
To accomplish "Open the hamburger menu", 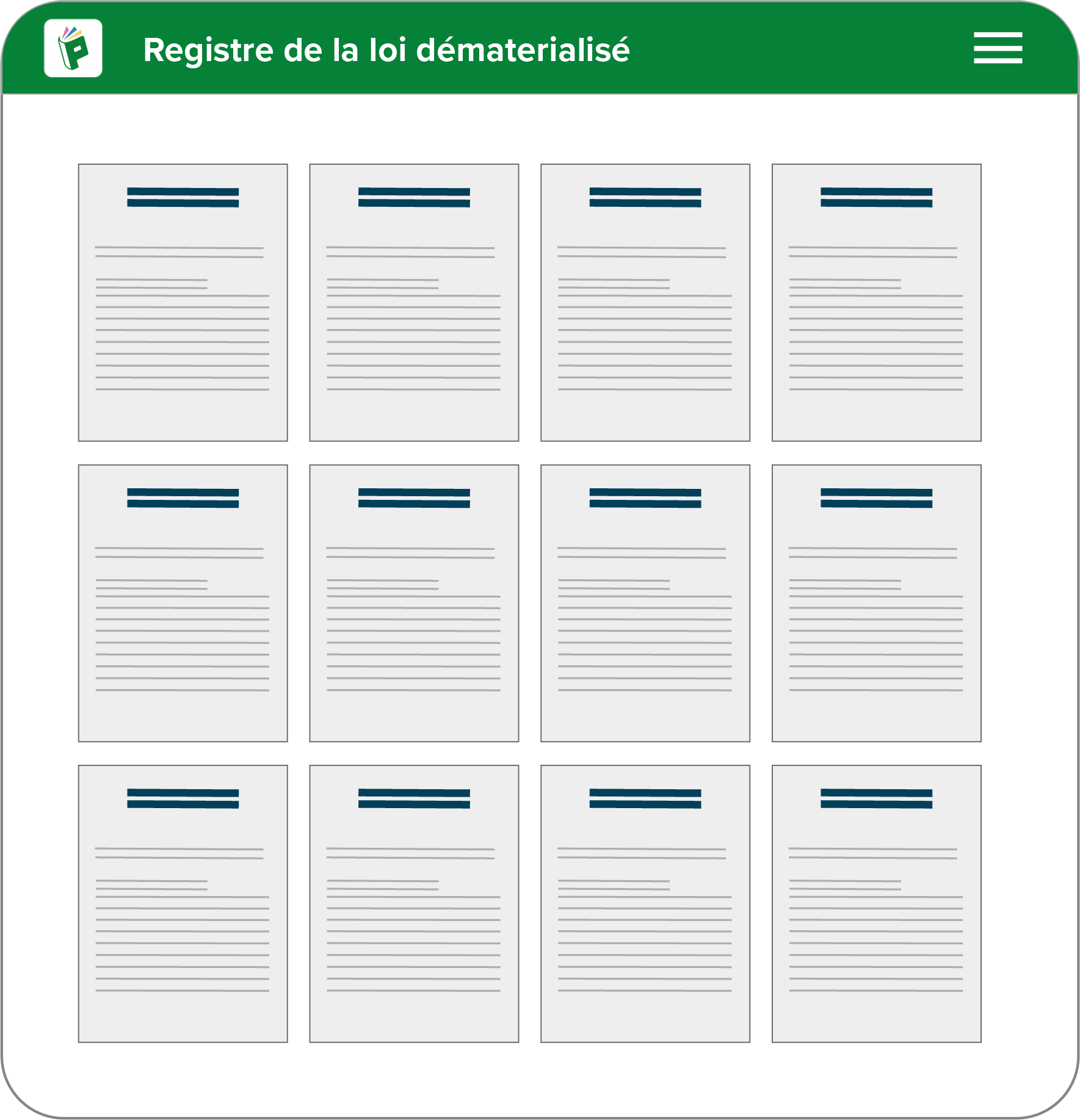I will tap(998, 48).
